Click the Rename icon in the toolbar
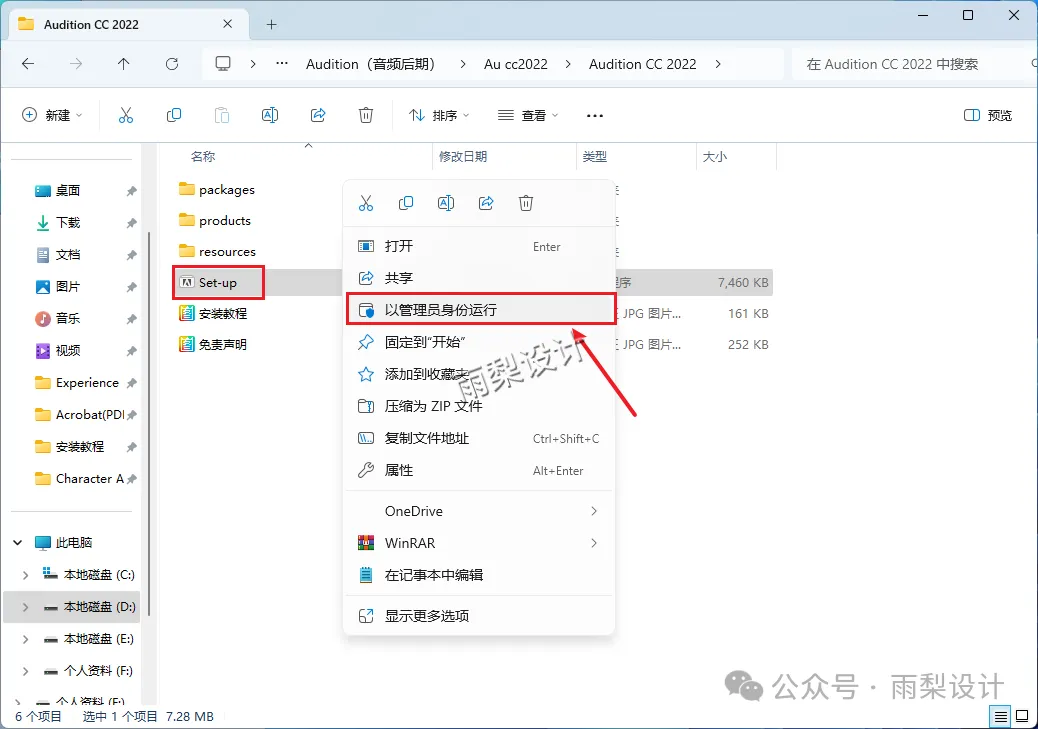 [x=269, y=115]
